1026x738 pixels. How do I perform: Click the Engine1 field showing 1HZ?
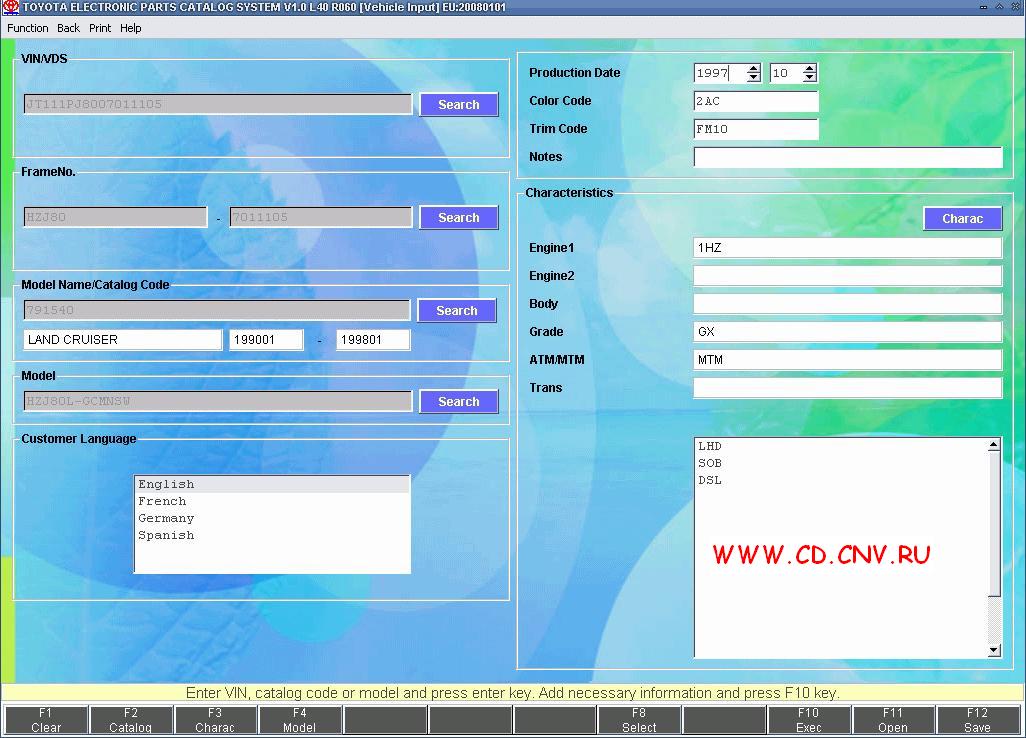tap(848, 248)
